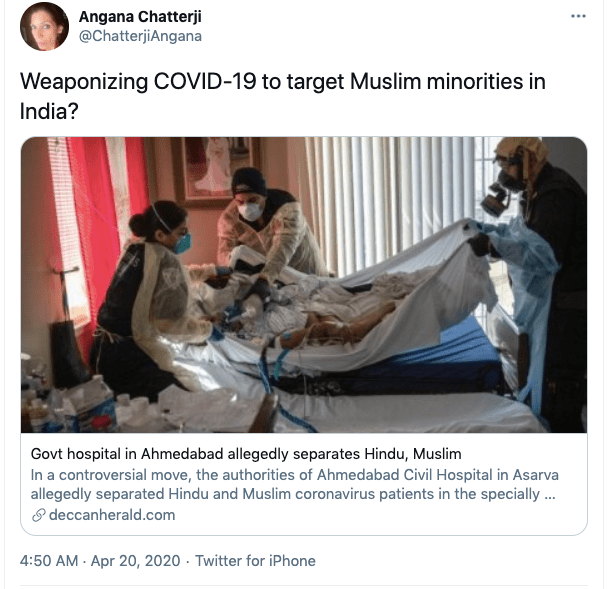Click the @ChatterjiAngana handle

pos(140,36)
